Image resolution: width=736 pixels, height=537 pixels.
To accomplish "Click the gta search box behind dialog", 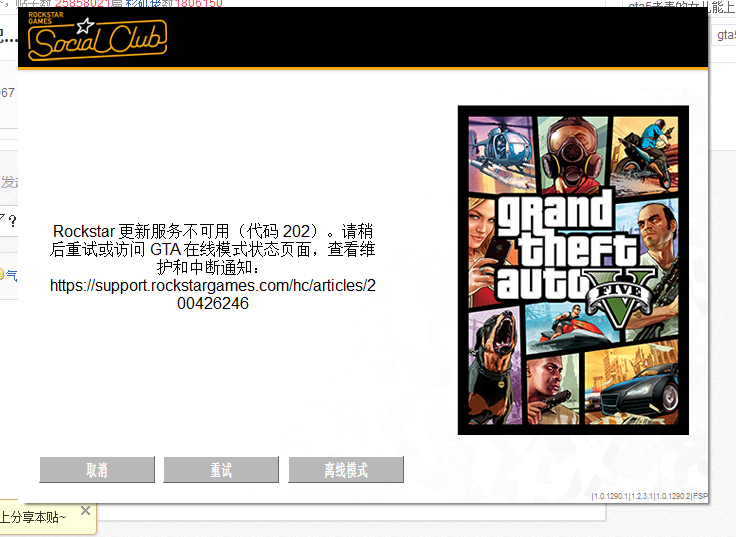I will pos(723,35).
